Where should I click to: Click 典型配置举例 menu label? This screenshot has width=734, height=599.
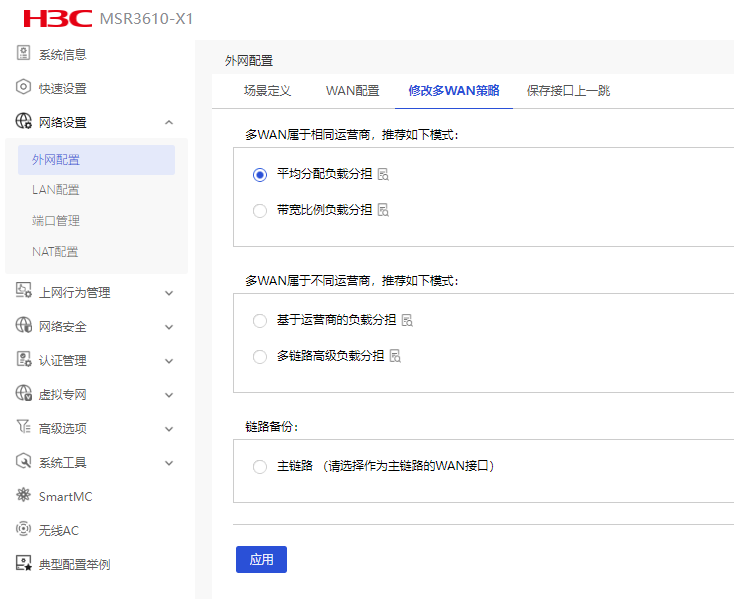tap(74, 565)
